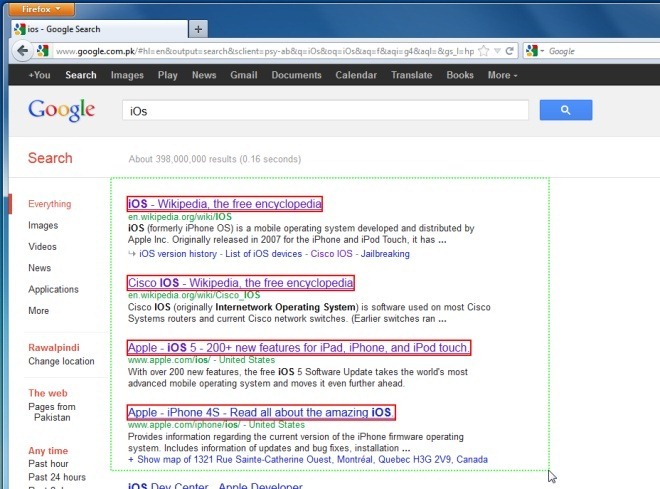The width and height of the screenshot is (660, 489).
Task: Click the Google logo
Action: tap(61, 110)
